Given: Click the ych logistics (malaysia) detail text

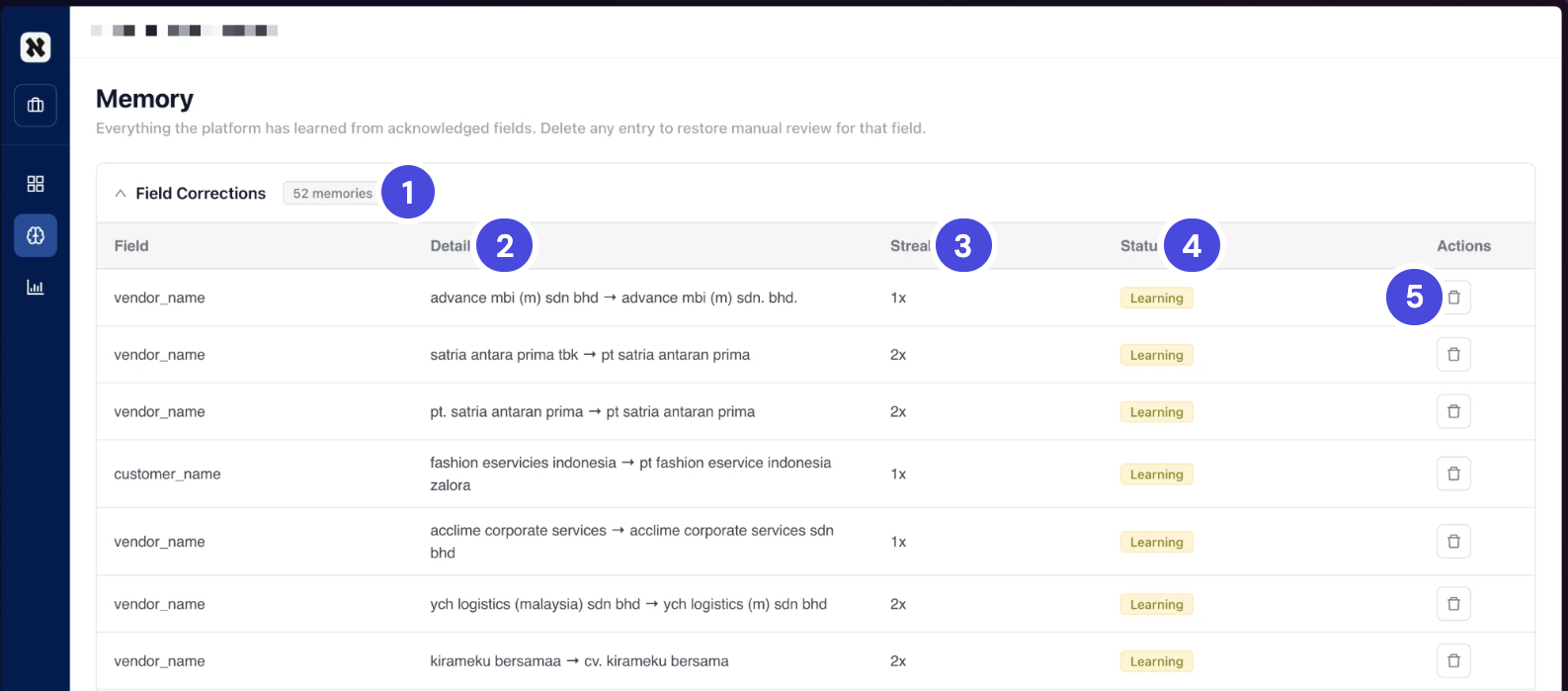Looking at the screenshot, I should coord(628,604).
